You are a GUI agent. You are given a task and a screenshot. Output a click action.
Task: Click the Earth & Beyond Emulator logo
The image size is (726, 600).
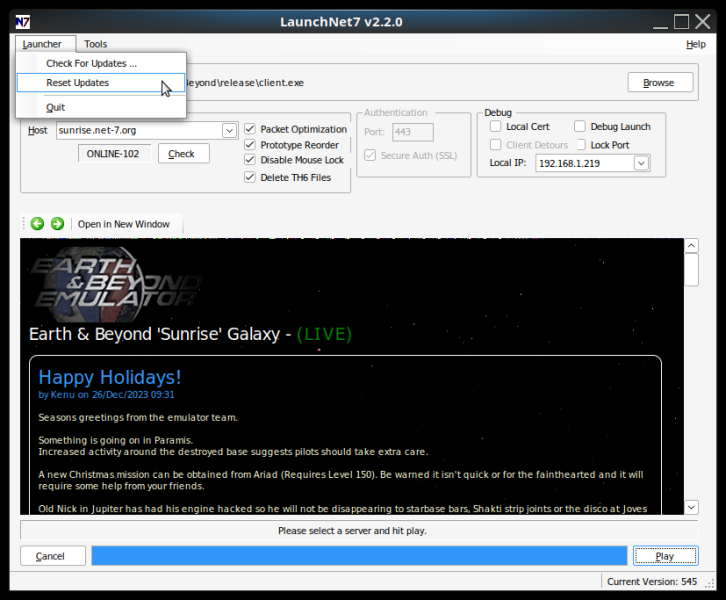116,285
